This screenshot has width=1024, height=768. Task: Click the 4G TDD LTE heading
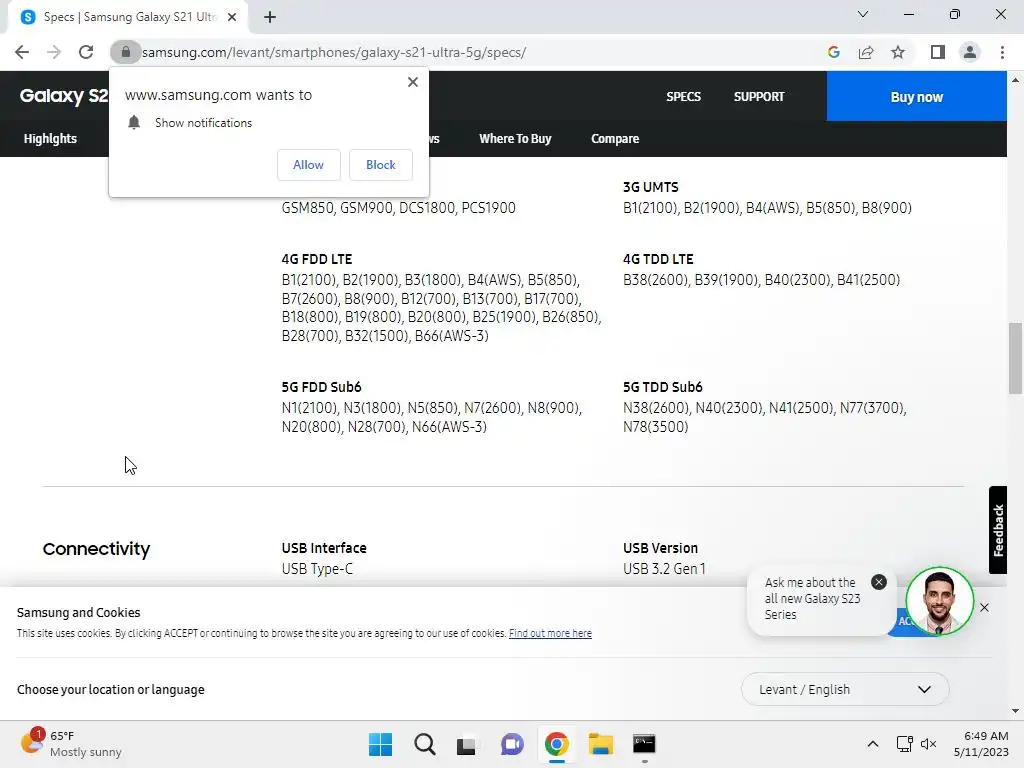tap(658, 259)
